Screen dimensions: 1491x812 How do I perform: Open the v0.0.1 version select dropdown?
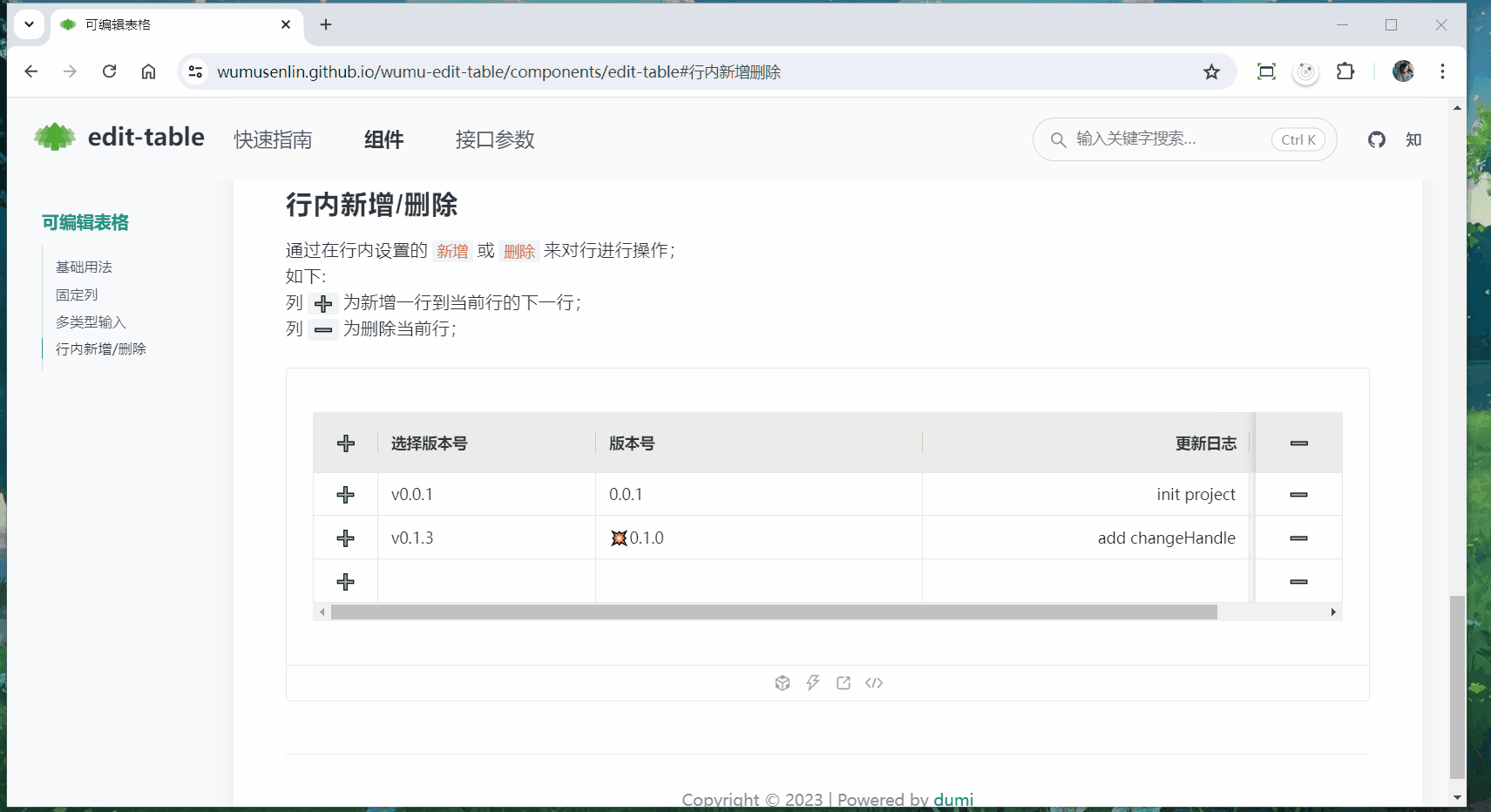point(485,494)
